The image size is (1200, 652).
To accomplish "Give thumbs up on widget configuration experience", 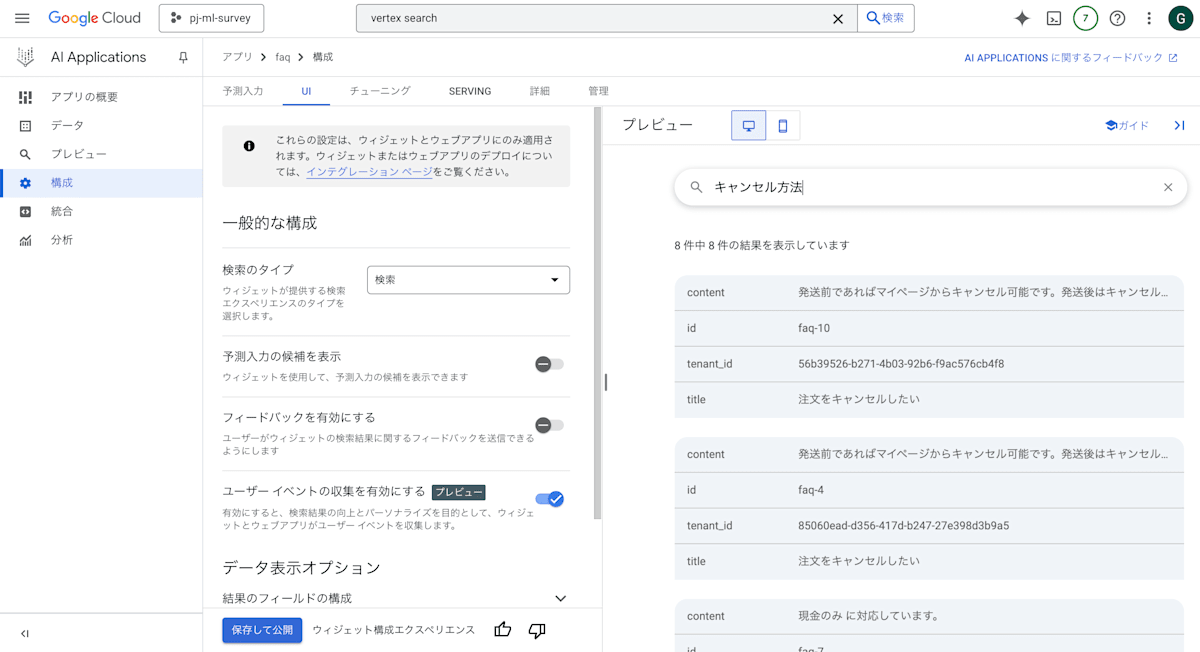I will coord(503,630).
